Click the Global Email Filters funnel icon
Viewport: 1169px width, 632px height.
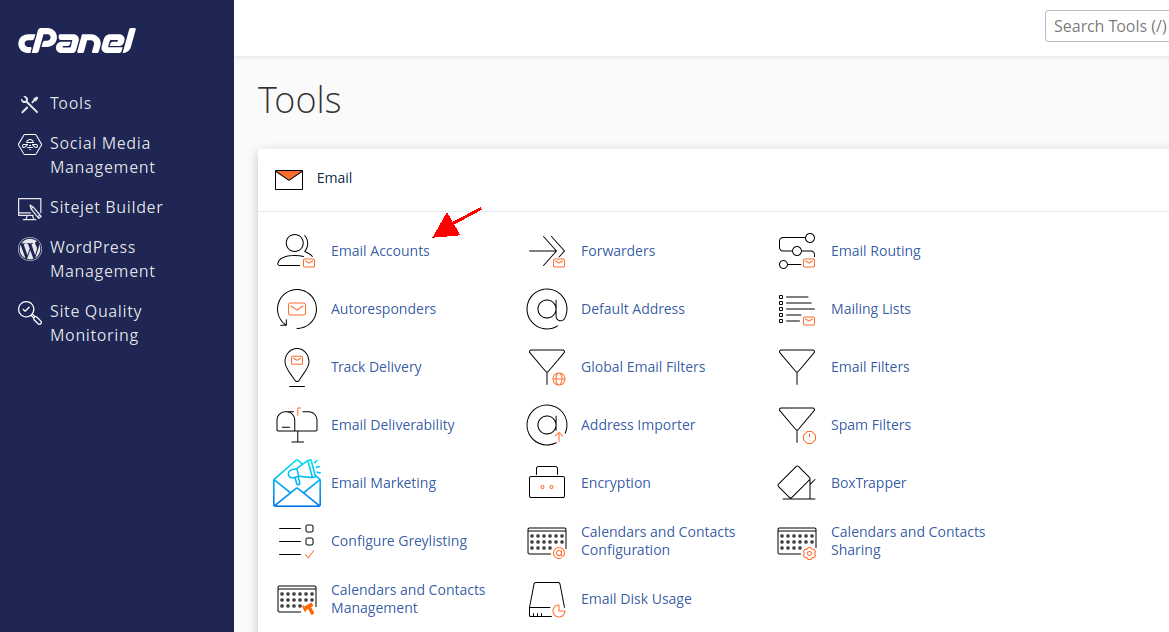(547, 367)
